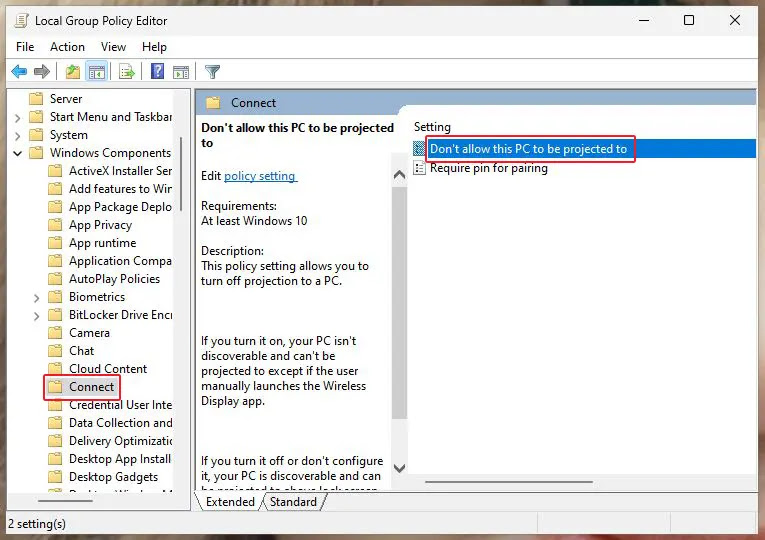Open the Help question mark icon
The height and width of the screenshot is (540, 765).
157,72
